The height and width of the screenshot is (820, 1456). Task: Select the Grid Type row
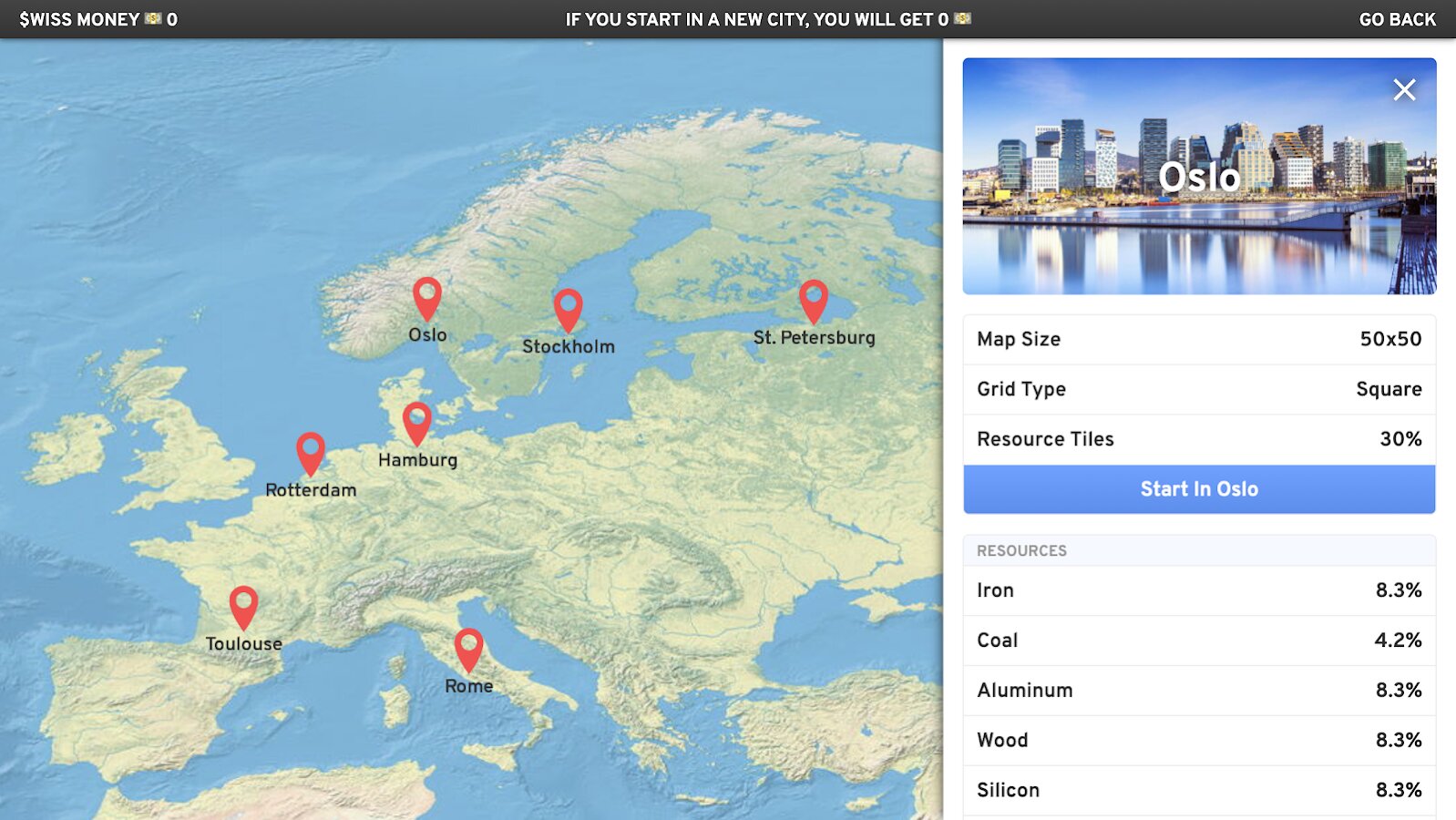(x=1199, y=389)
